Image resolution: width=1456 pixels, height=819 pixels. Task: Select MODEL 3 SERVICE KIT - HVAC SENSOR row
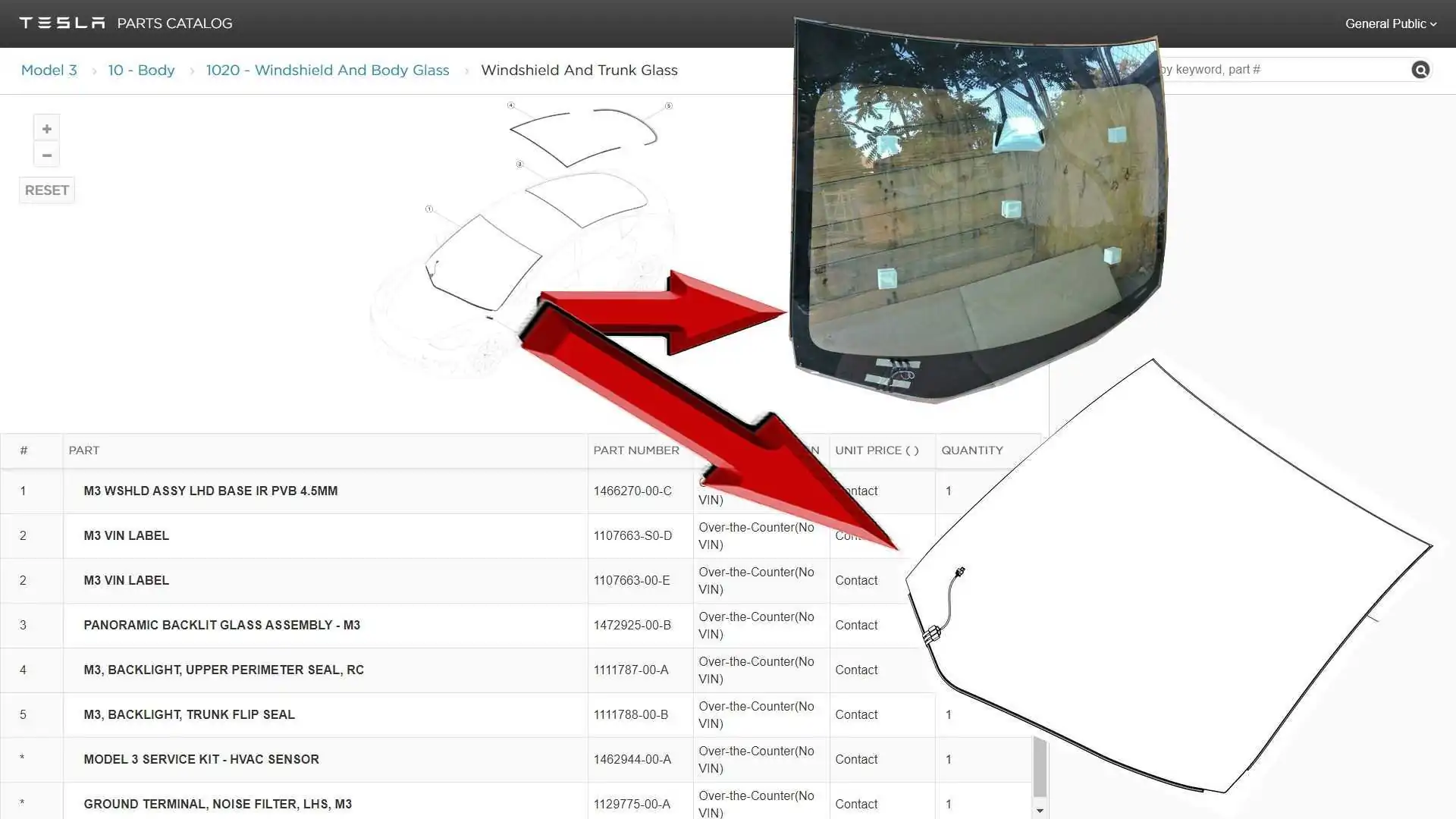(x=201, y=759)
